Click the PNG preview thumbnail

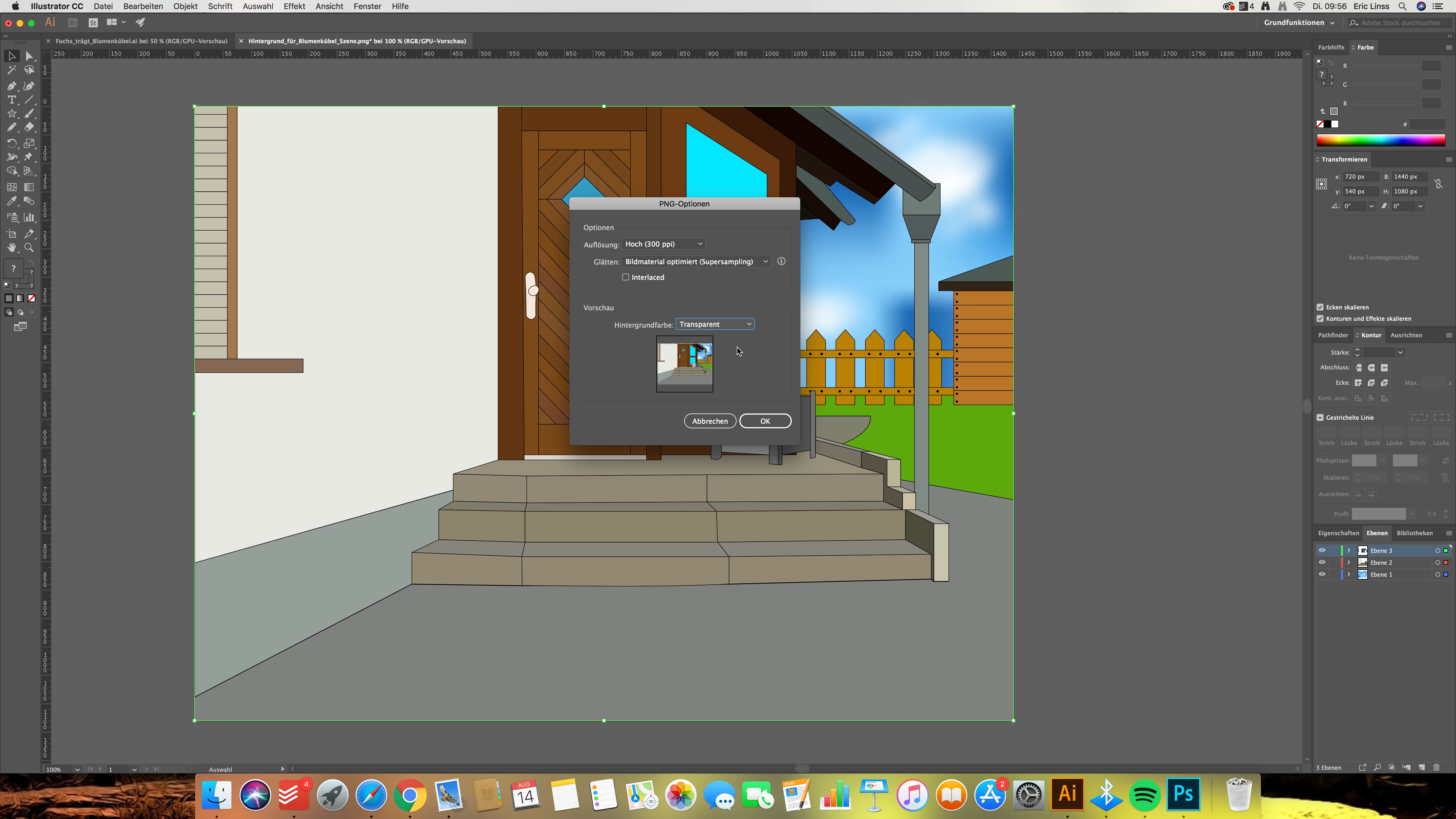click(x=684, y=363)
